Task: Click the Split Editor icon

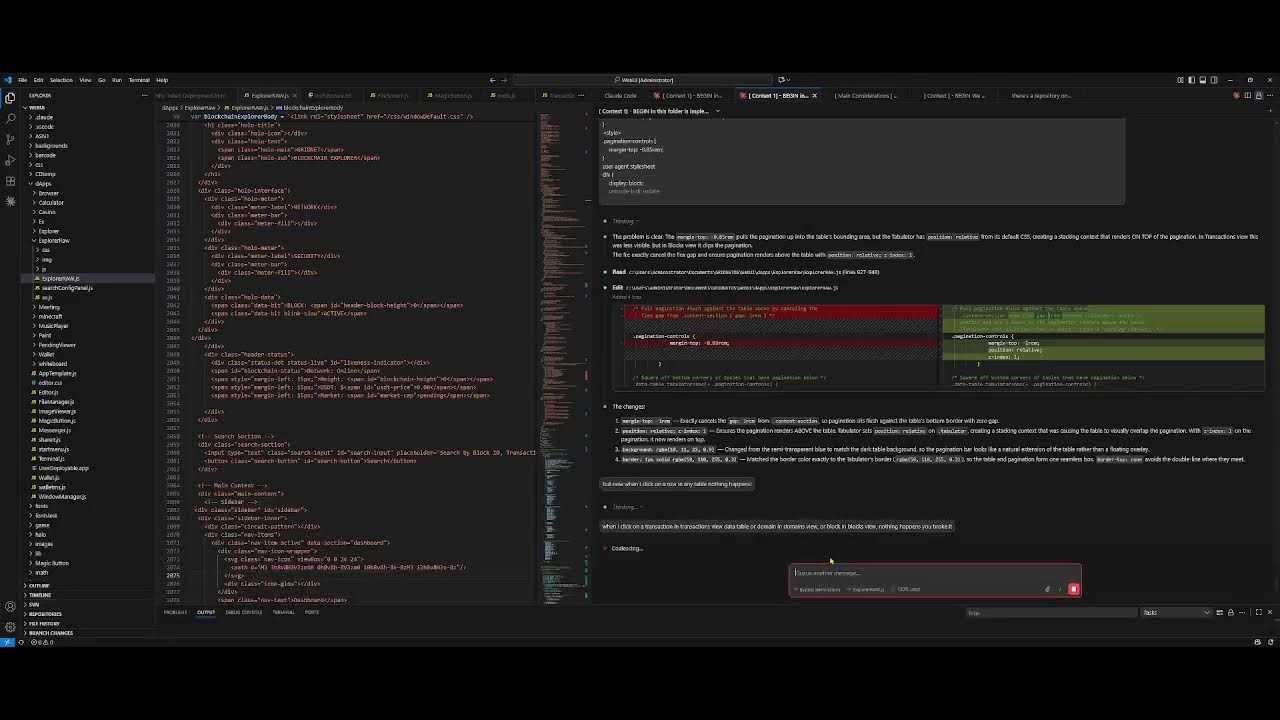Action: click(x=1247, y=96)
